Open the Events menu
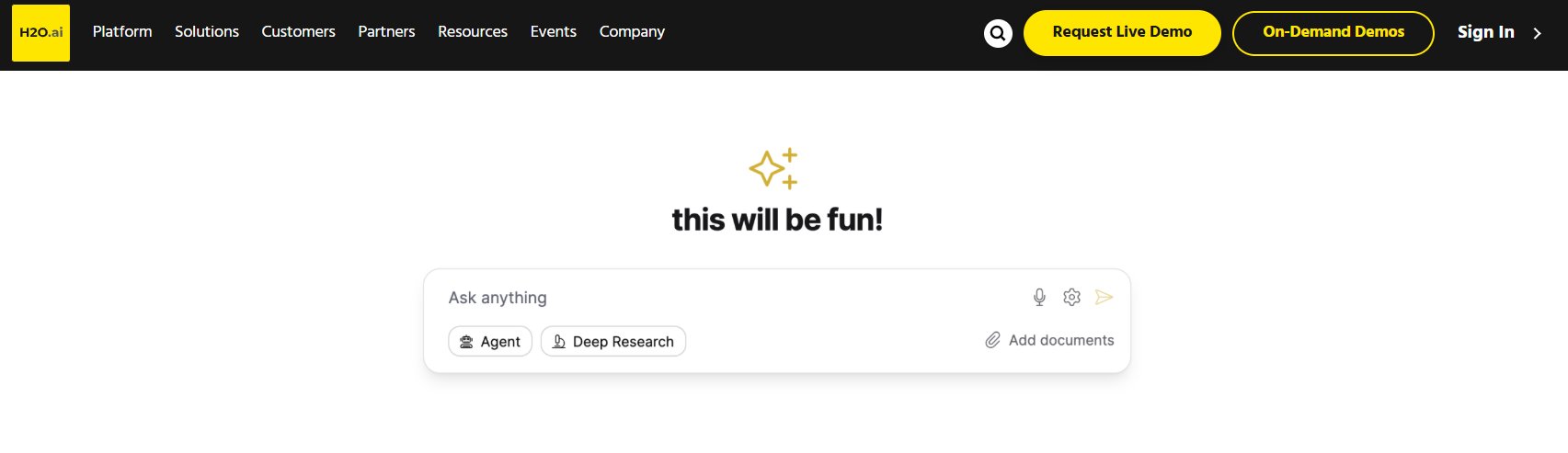This screenshot has height=453, width=1568. tap(554, 31)
